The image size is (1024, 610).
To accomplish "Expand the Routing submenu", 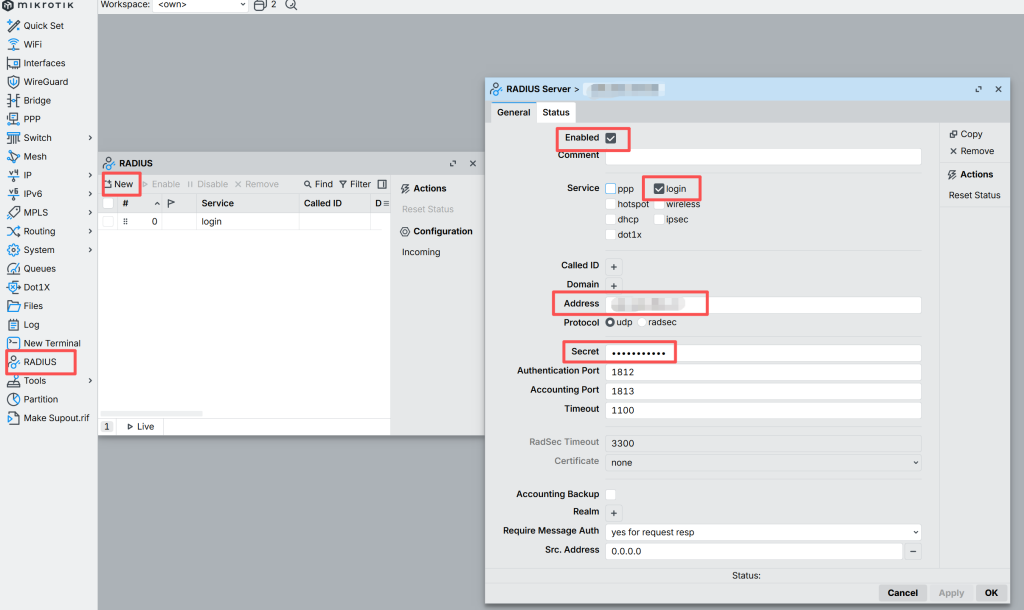I will (x=89, y=231).
